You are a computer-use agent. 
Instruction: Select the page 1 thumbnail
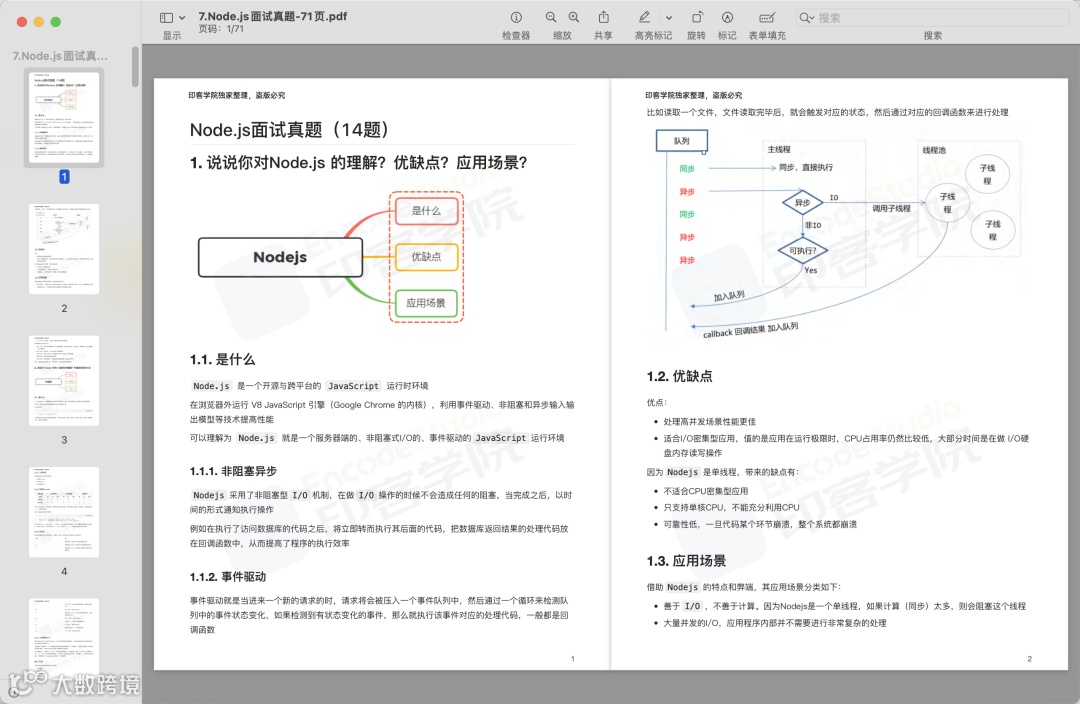point(64,117)
